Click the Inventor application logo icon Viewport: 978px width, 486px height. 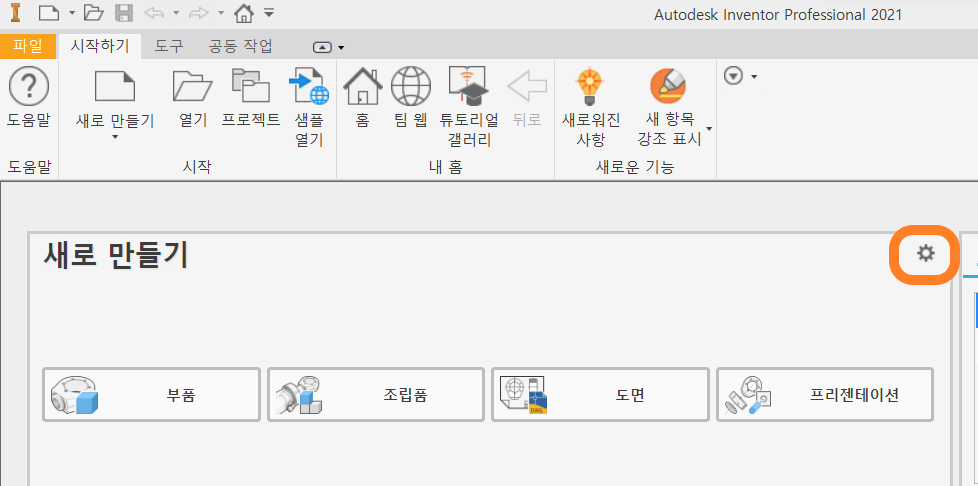pyautogui.click(x=15, y=13)
